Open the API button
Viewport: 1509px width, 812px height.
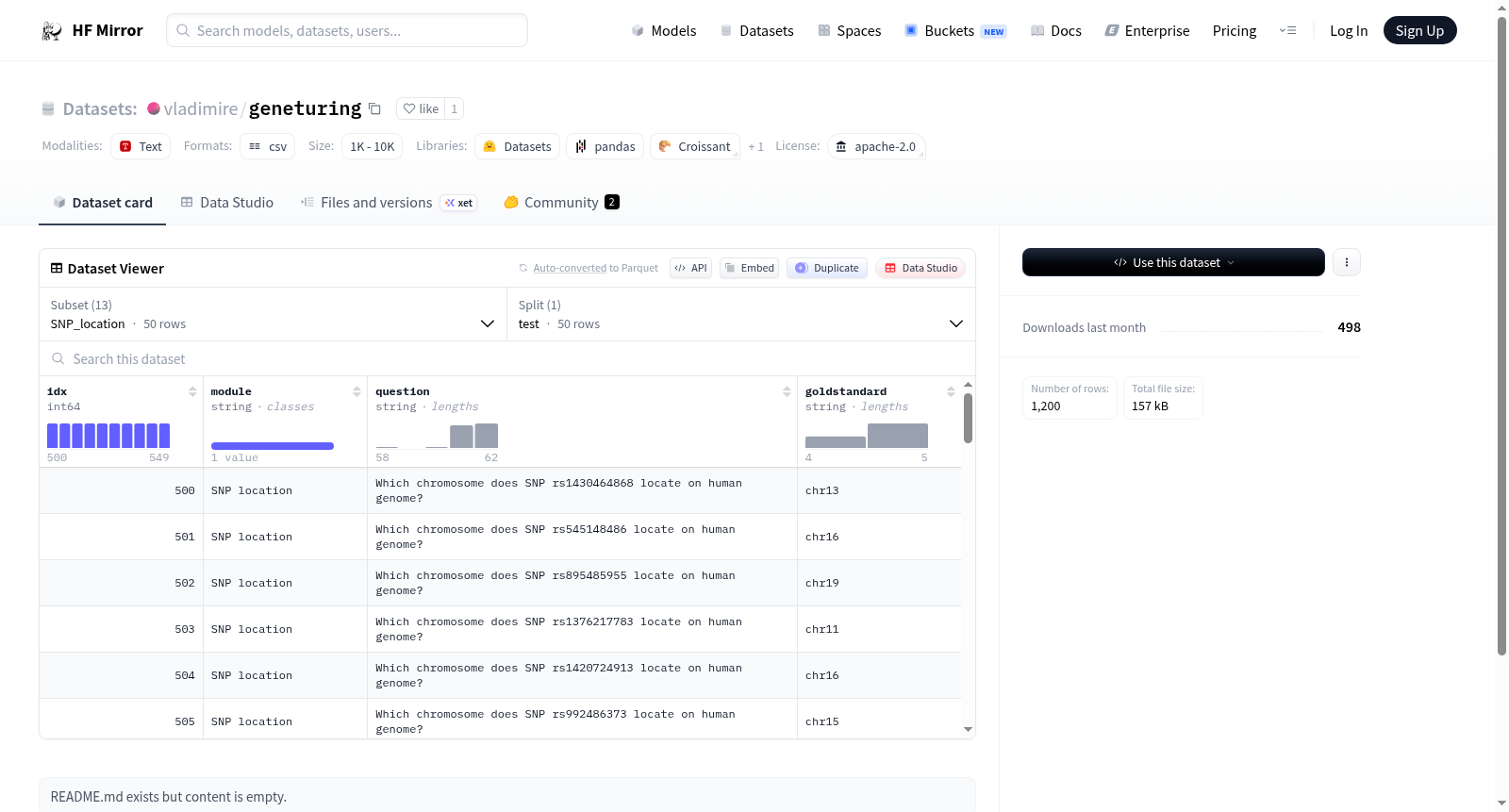690,268
